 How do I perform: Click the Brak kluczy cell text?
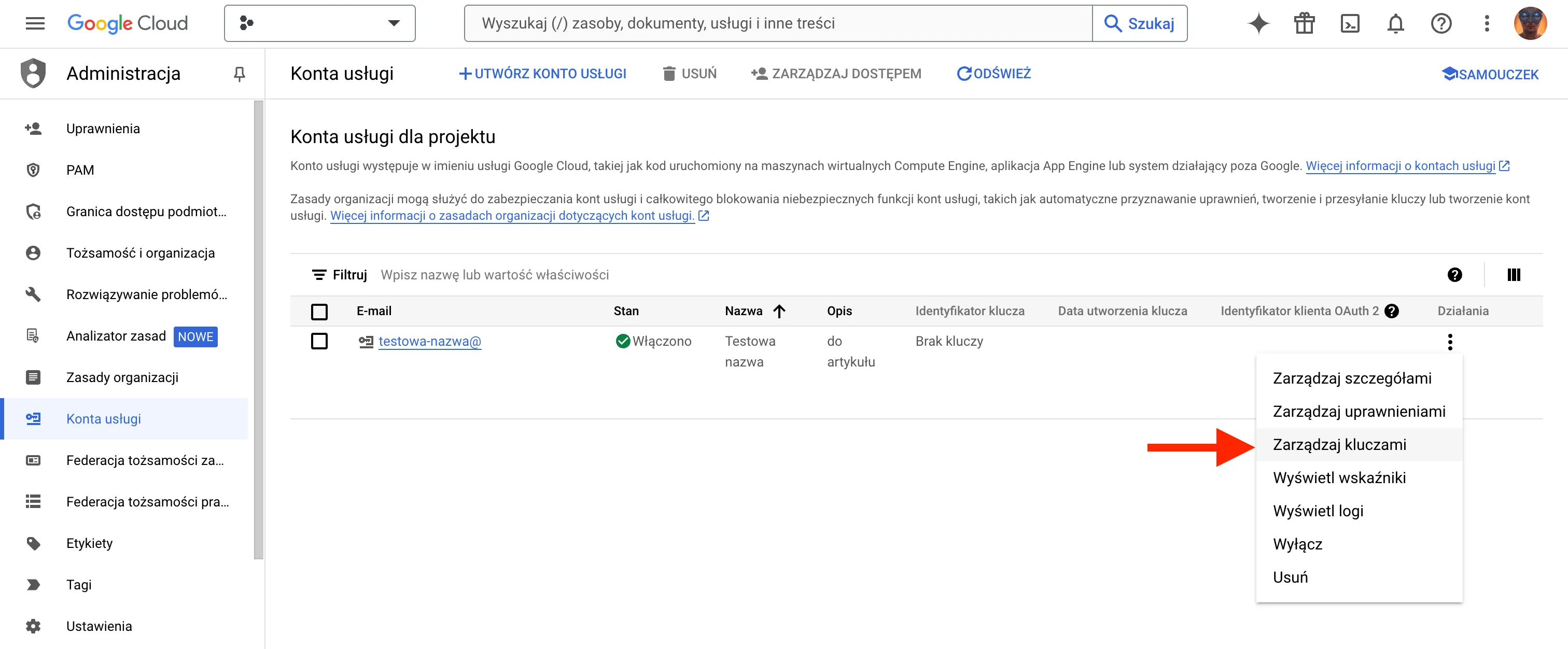click(x=949, y=341)
